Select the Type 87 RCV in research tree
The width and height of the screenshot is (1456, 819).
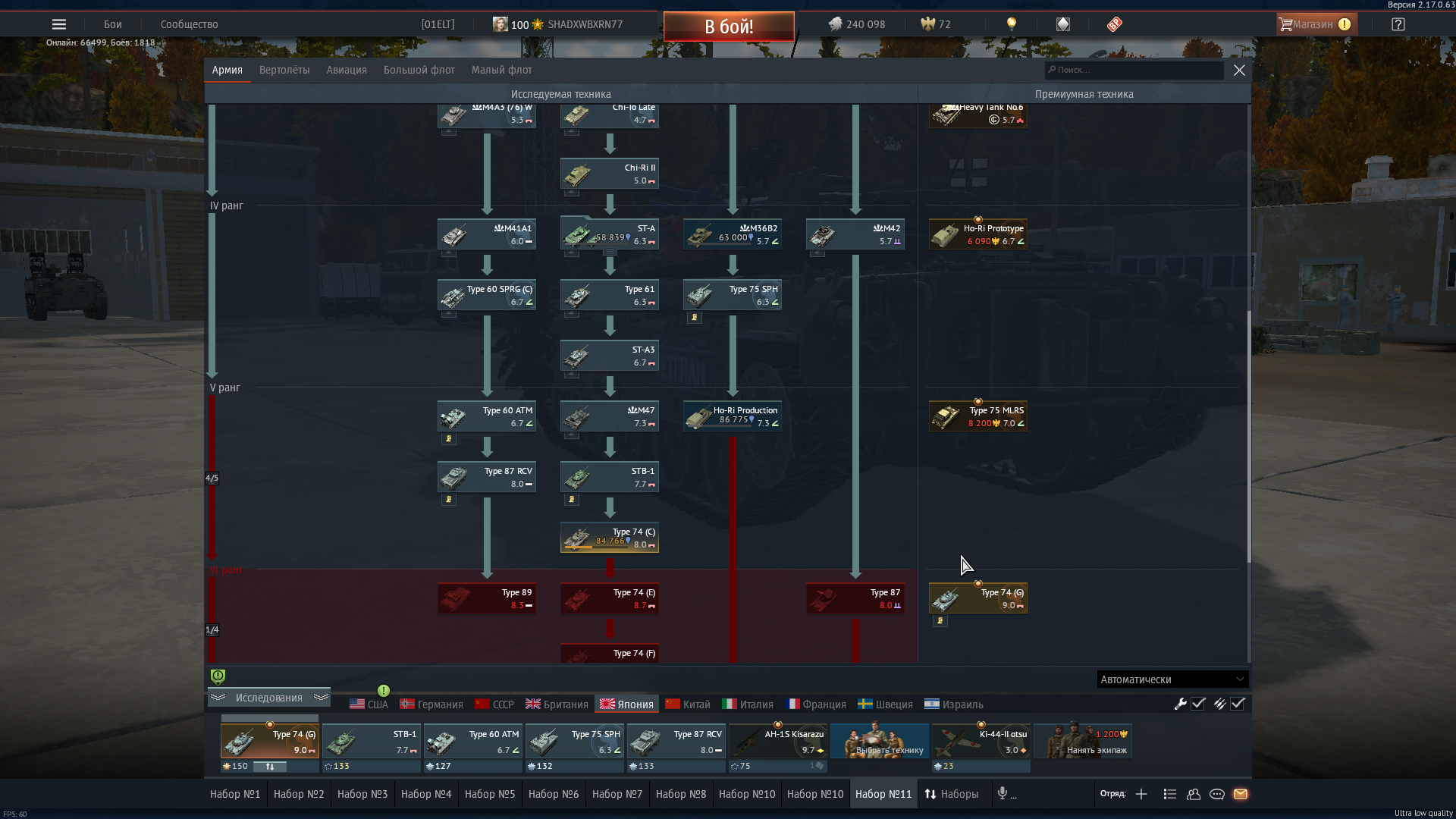tap(487, 477)
